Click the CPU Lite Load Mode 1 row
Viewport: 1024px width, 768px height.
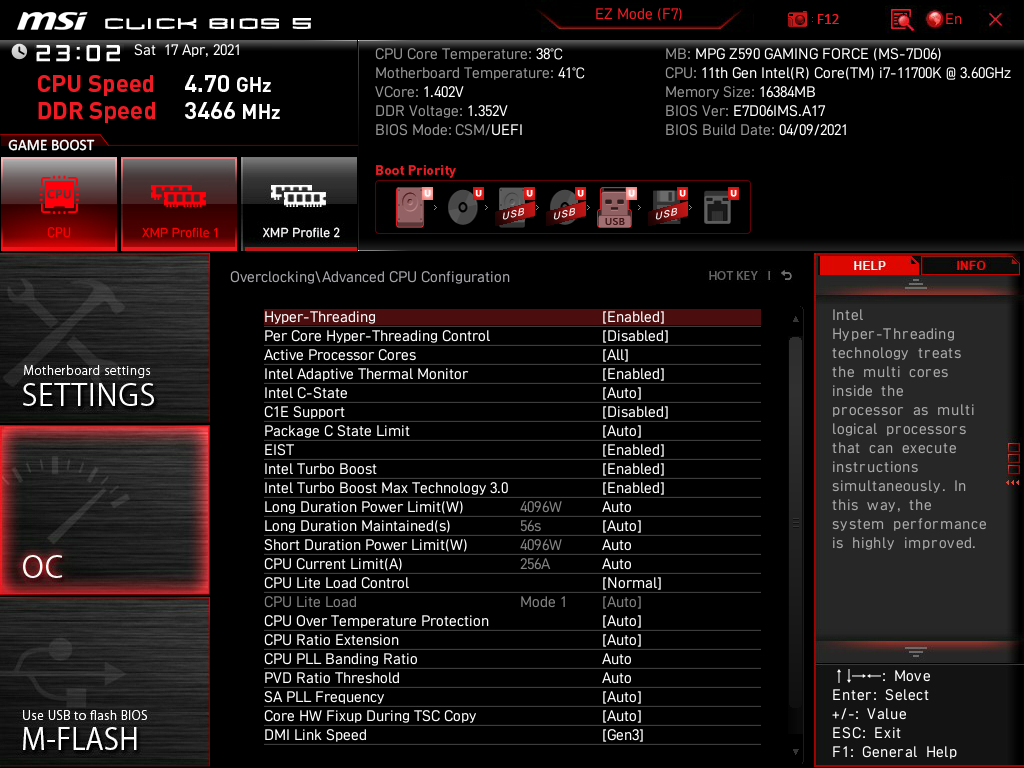click(x=512, y=601)
